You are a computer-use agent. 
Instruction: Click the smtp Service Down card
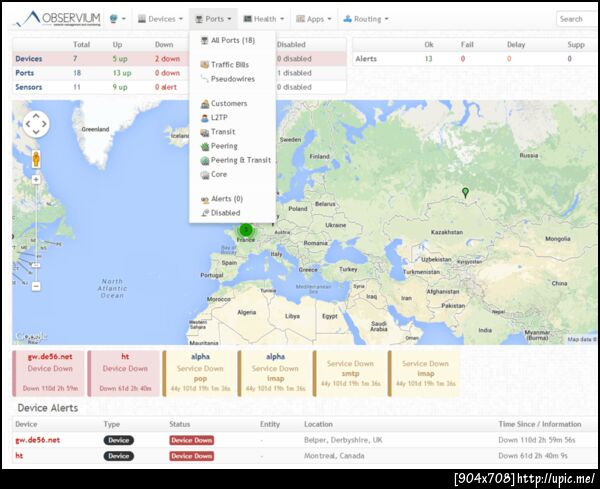[349, 373]
